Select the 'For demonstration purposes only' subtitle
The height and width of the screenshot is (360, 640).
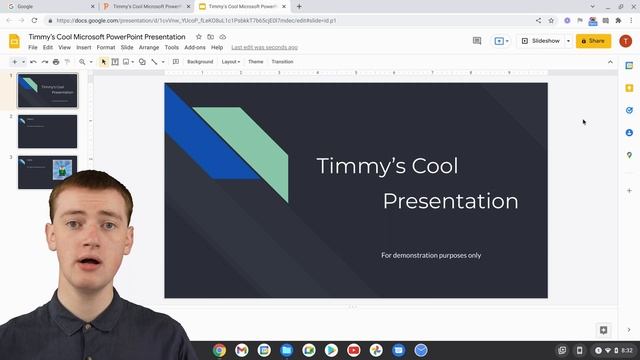(x=431, y=256)
